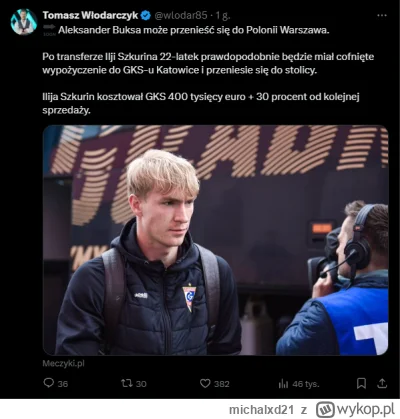Click the blue verified badge
This screenshot has height=419, width=400.
pos(145,15)
